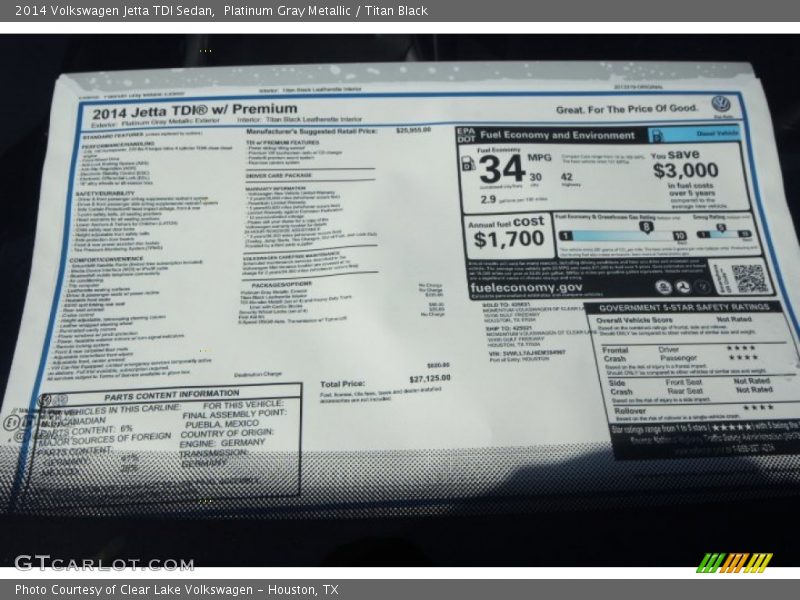800x600 pixels.
Task: Click the greenhouse gas rating marker 8
Action: (x=646, y=228)
